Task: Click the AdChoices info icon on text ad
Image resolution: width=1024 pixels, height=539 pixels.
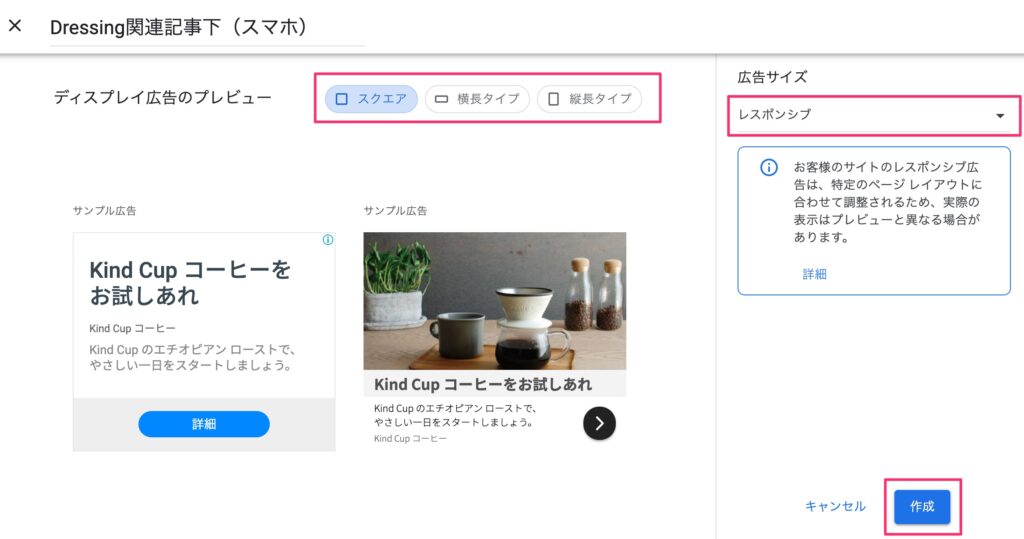Action: click(328, 240)
